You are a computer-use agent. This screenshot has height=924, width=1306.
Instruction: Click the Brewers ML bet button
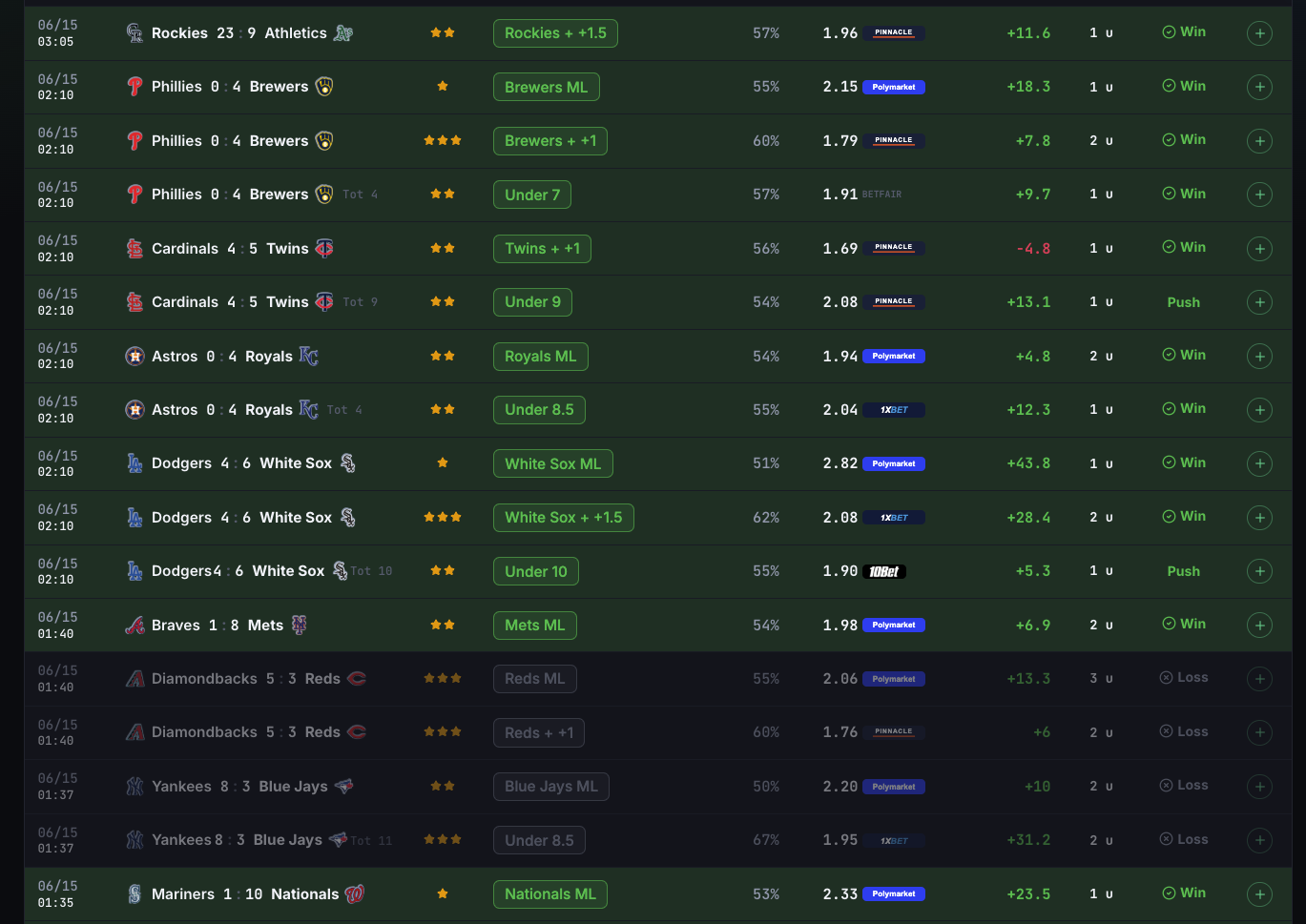[x=546, y=87]
